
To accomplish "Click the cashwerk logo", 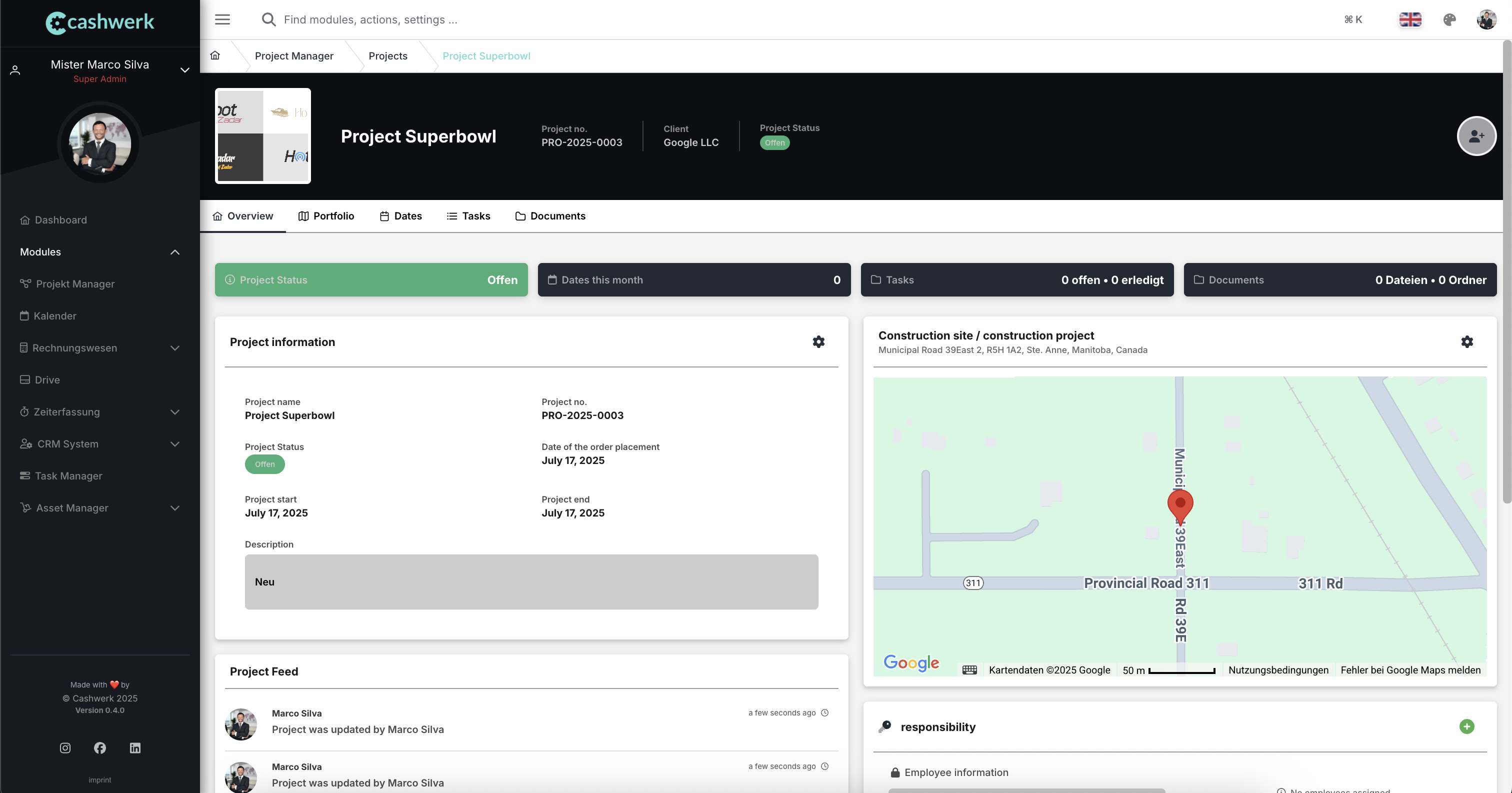I will tap(100, 23).
